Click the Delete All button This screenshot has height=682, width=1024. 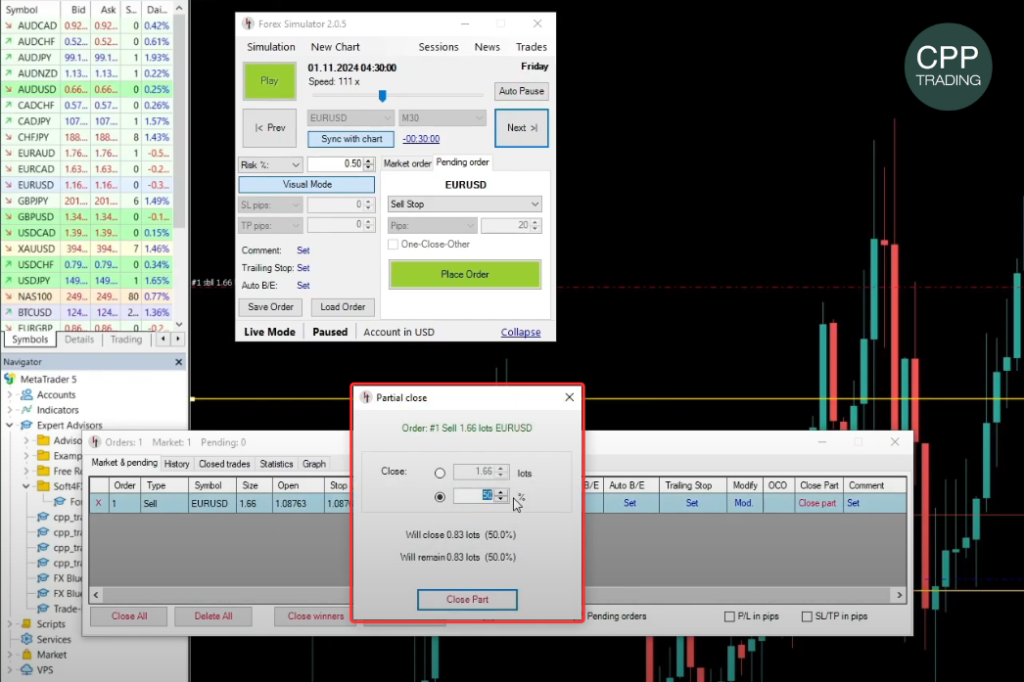coord(213,617)
